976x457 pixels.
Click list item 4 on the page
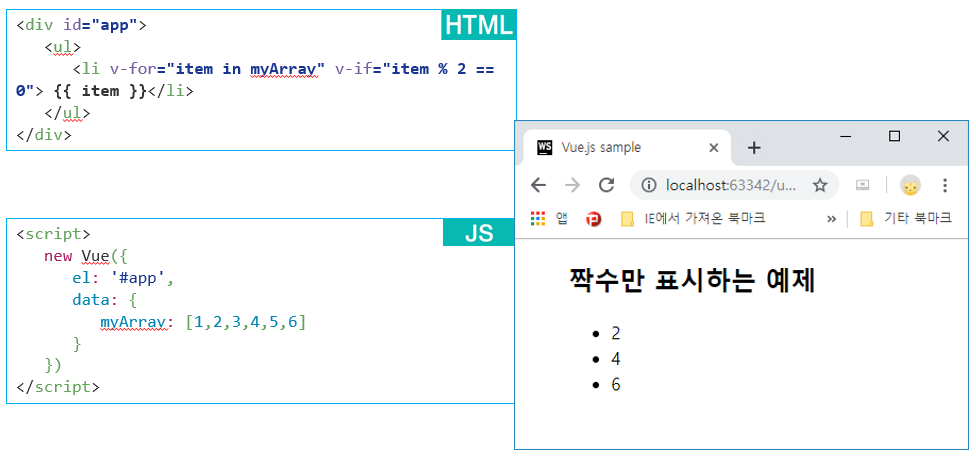[x=616, y=359]
